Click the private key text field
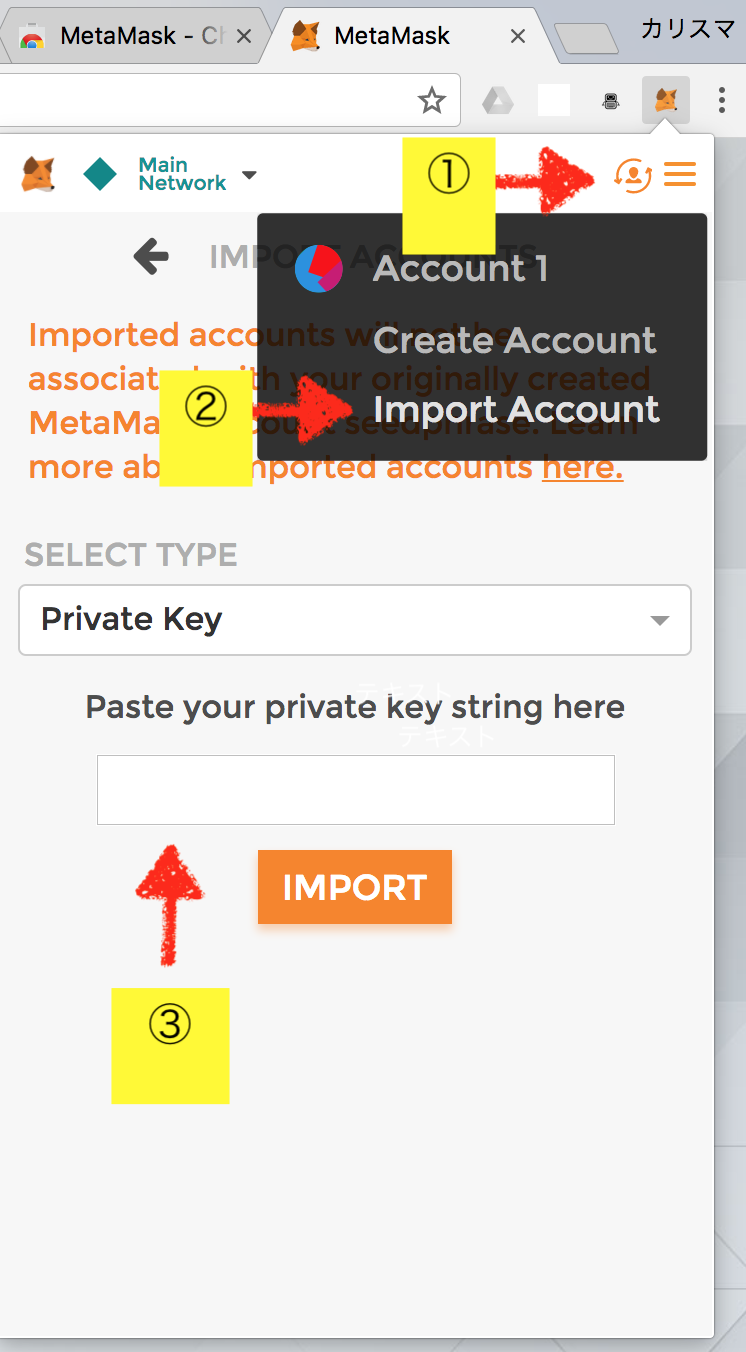746x1352 pixels. 355,789
